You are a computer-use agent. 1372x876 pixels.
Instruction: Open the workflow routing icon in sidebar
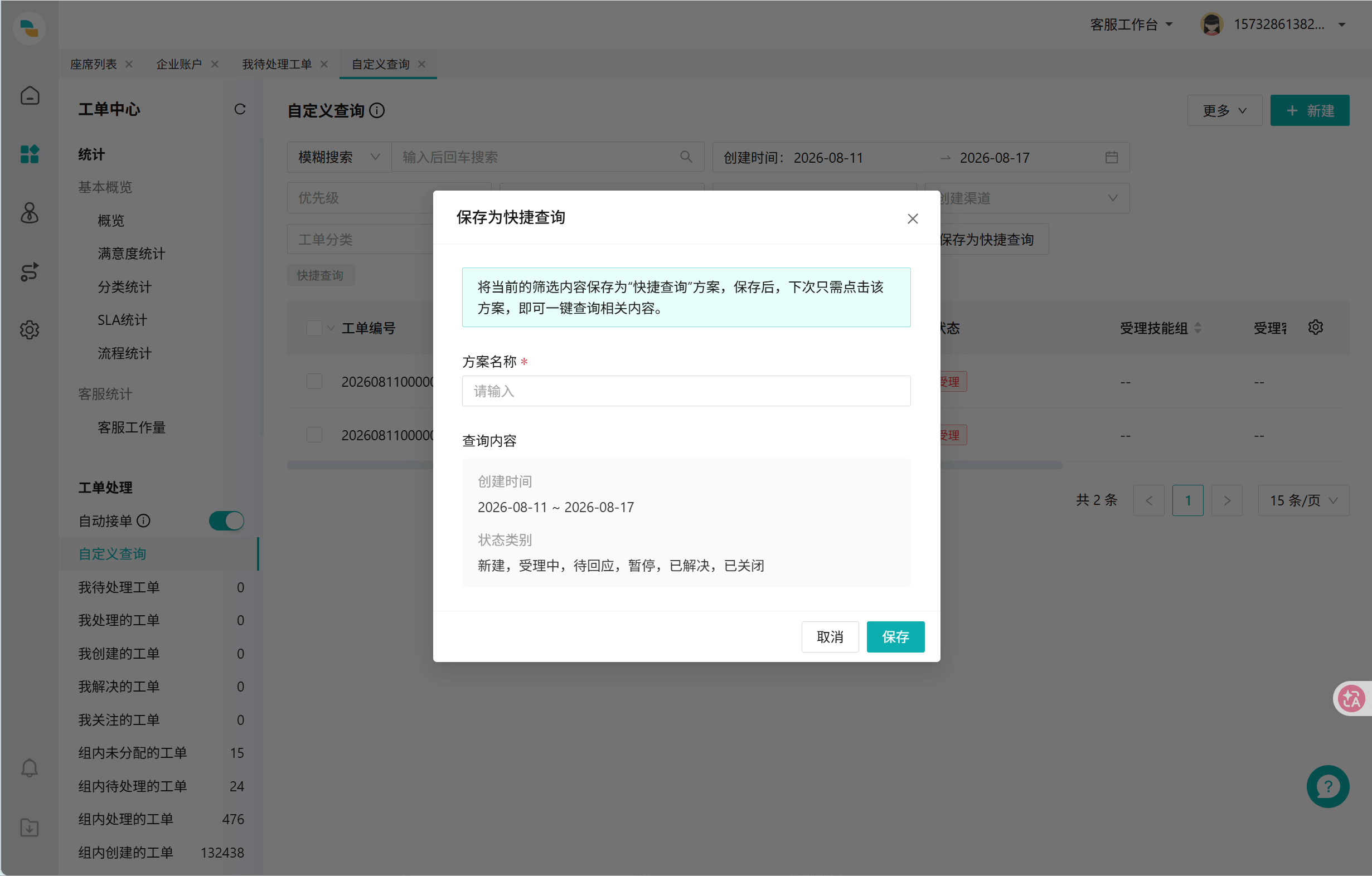point(30,272)
